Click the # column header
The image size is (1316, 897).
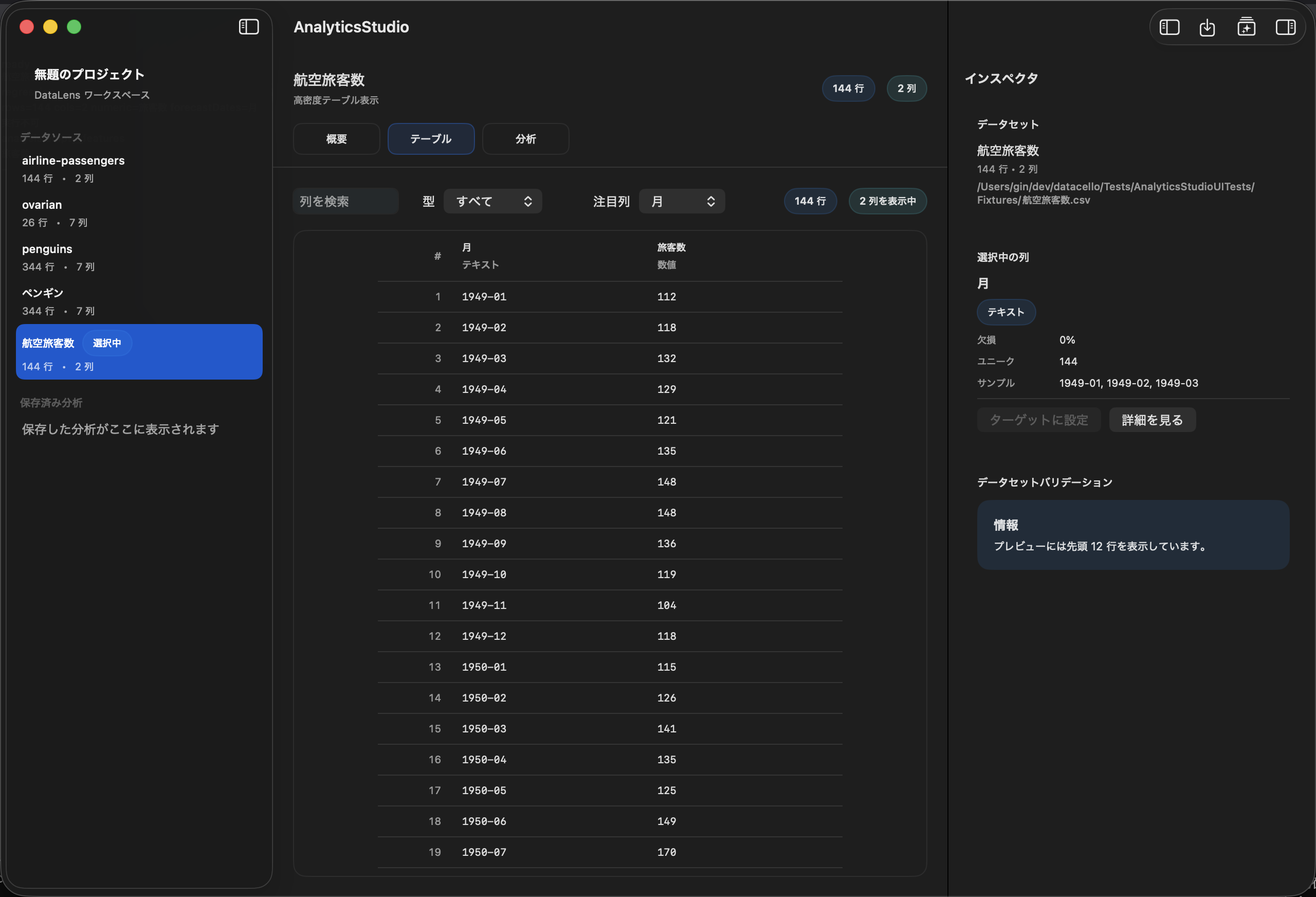point(437,256)
